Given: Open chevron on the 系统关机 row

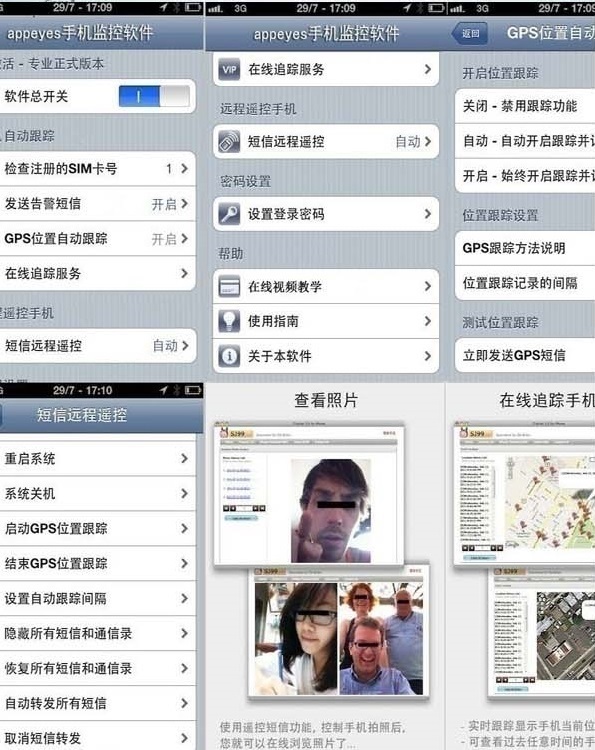Looking at the screenshot, I should (x=185, y=493).
